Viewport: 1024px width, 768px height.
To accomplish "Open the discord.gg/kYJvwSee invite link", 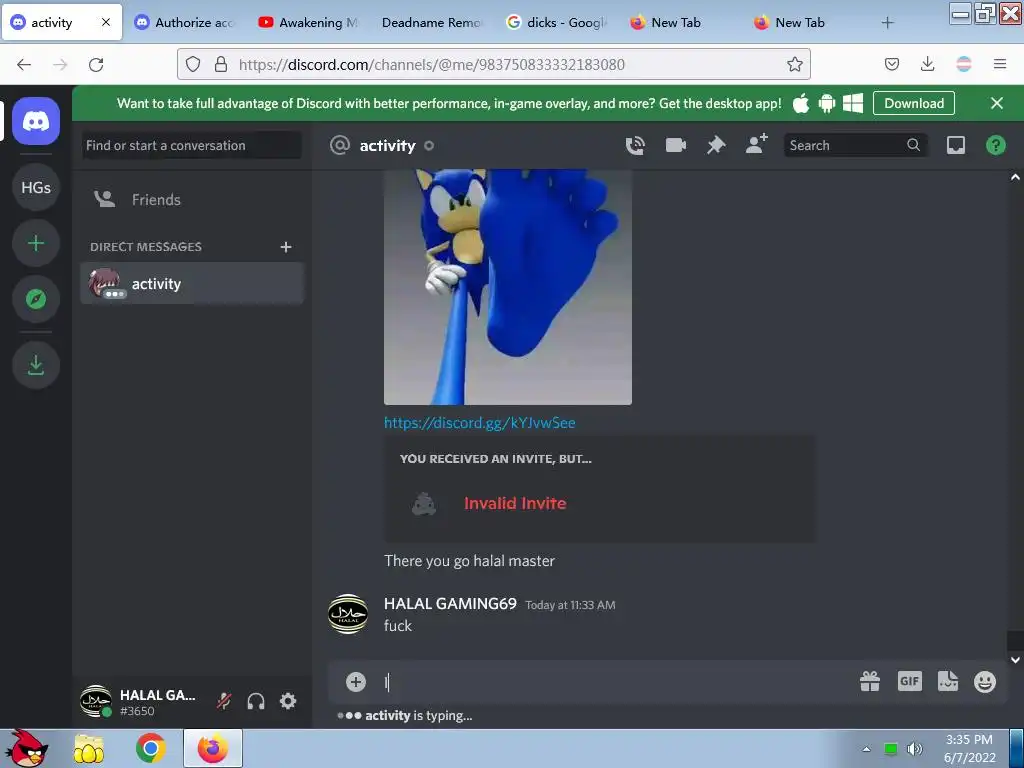I will click(479, 423).
